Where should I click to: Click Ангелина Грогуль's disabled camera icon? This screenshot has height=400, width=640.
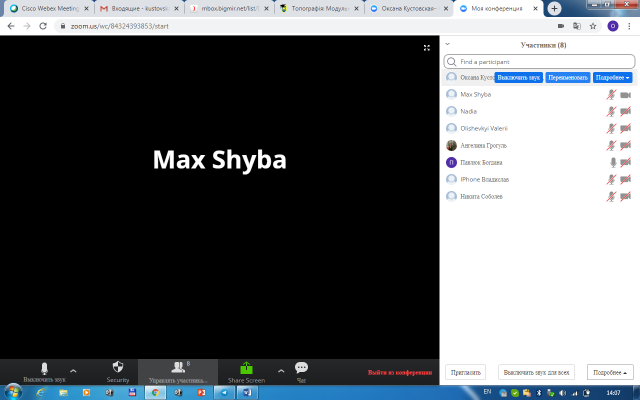[x=625, y=145]
